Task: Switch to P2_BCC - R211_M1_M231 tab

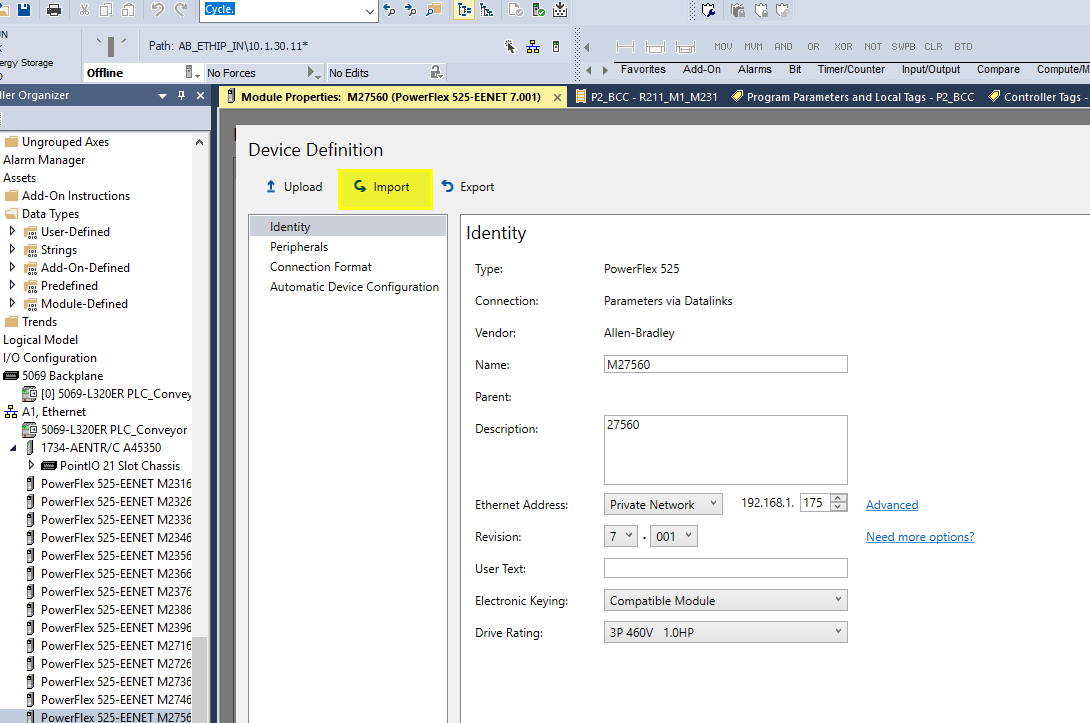Action: [646, 97]
